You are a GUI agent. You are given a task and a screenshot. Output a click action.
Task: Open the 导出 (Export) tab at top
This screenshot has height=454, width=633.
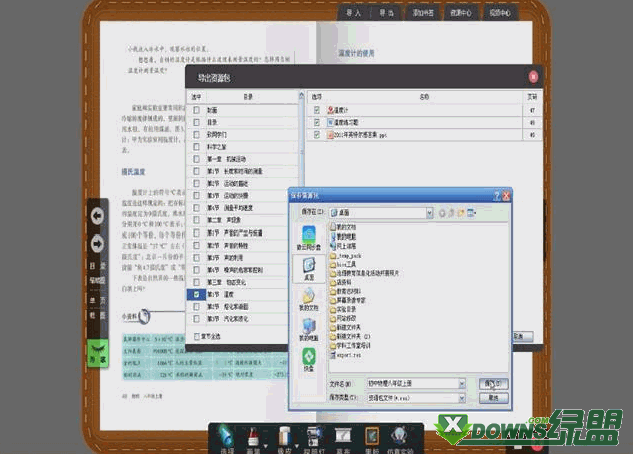tap(386, 13)
